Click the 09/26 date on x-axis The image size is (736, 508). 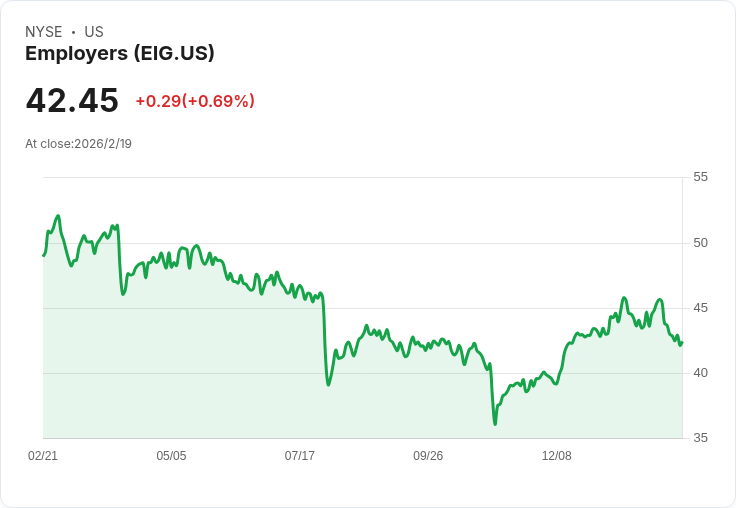tap(428, 455)
